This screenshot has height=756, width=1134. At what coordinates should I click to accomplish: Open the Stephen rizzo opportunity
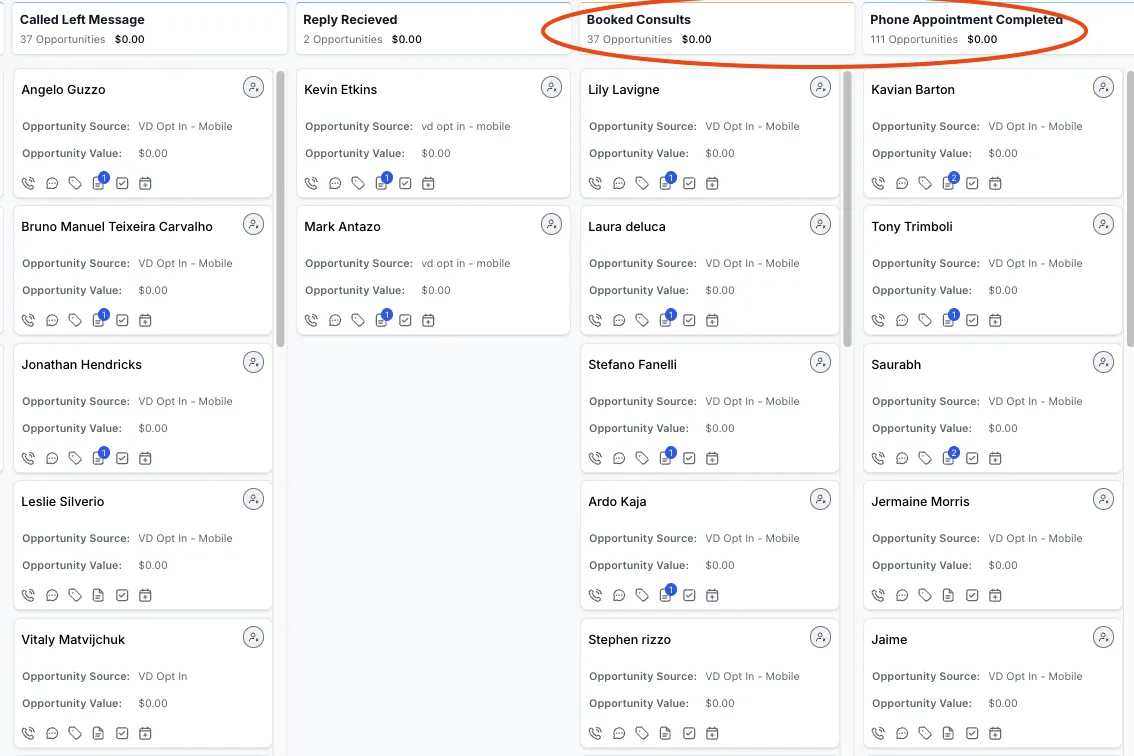pyautogui.click(x=630, y=640)
